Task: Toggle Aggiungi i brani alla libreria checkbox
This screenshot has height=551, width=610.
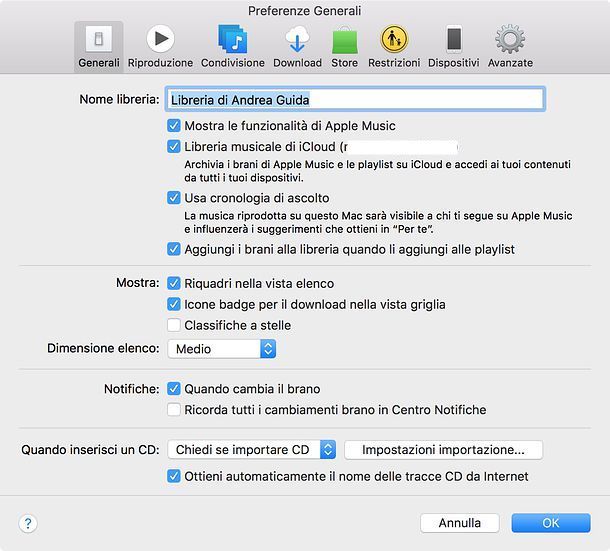Action: (174, 249)
